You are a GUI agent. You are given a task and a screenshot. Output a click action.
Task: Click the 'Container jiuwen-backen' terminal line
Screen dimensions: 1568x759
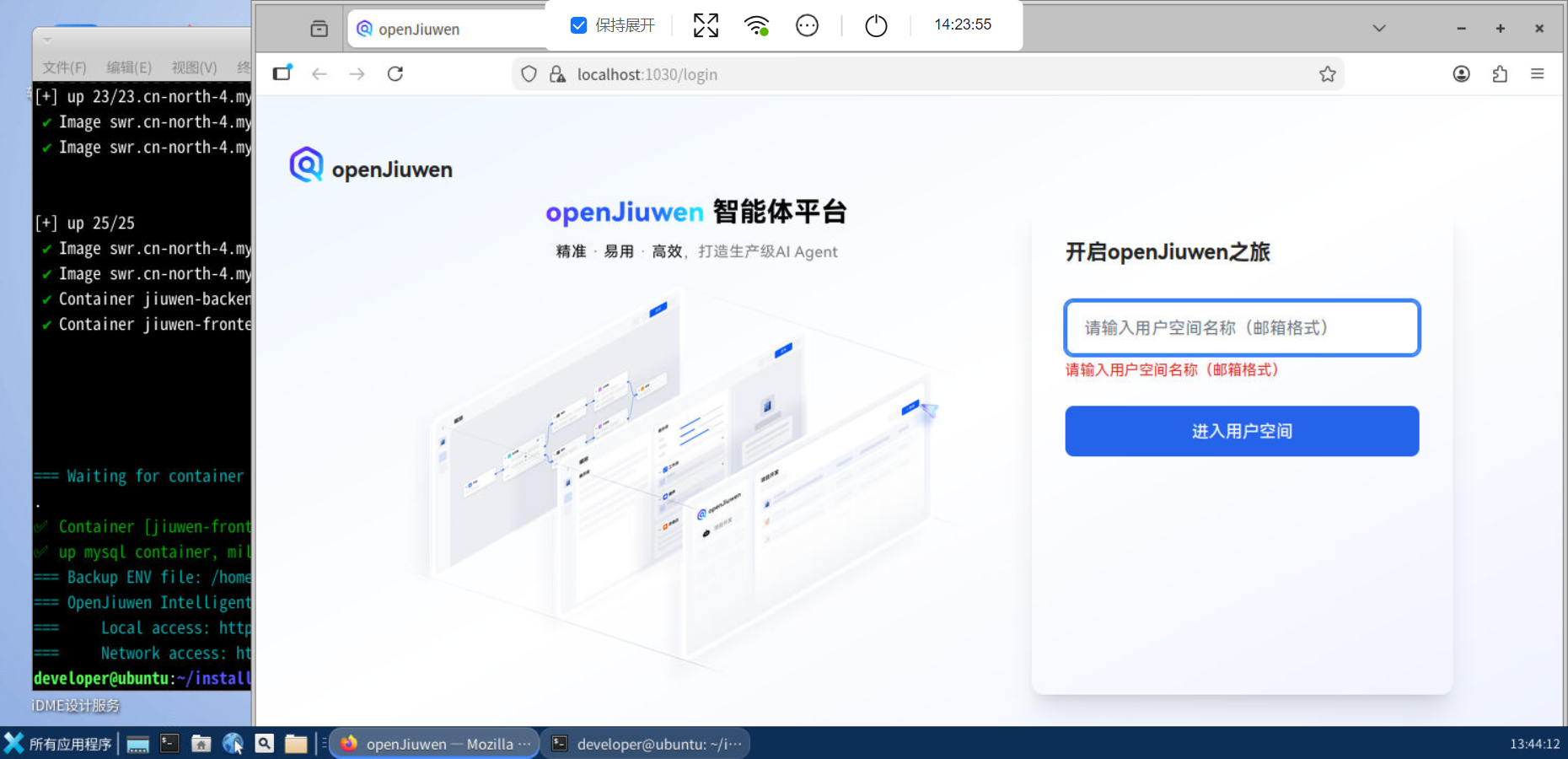click(x=147, y=299)
